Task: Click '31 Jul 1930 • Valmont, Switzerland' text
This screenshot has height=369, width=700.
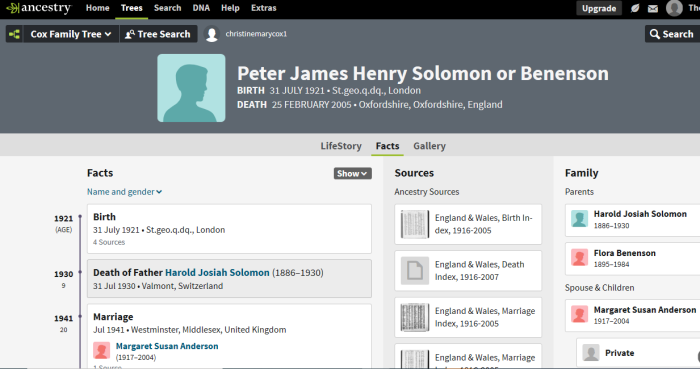Action: coord(158,286)
